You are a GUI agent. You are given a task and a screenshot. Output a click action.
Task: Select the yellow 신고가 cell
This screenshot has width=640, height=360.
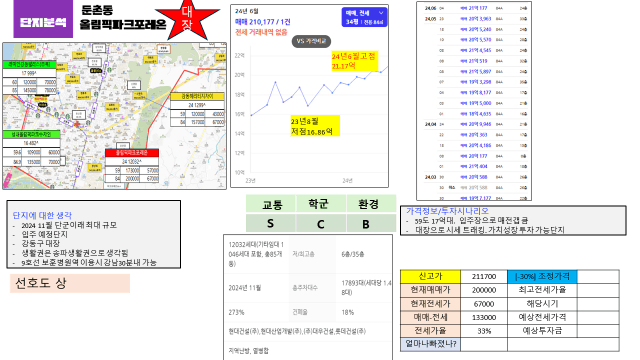click(430, 276)
